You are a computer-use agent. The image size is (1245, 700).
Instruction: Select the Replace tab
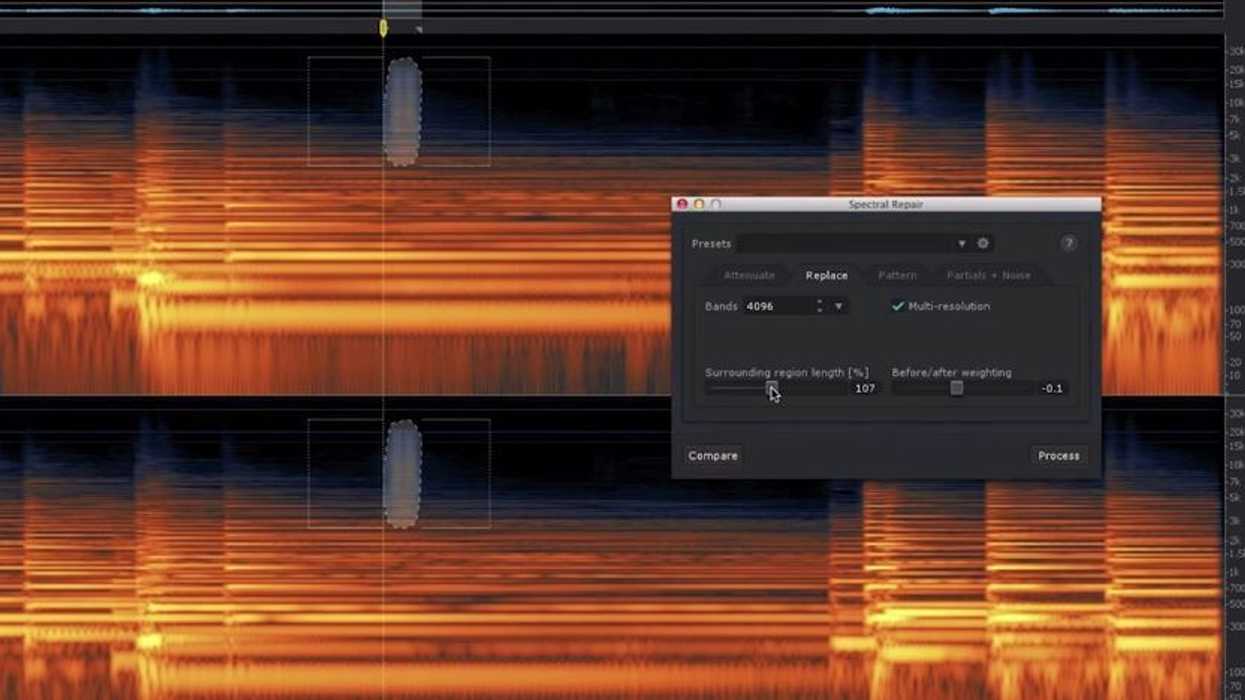click(826, 275)
